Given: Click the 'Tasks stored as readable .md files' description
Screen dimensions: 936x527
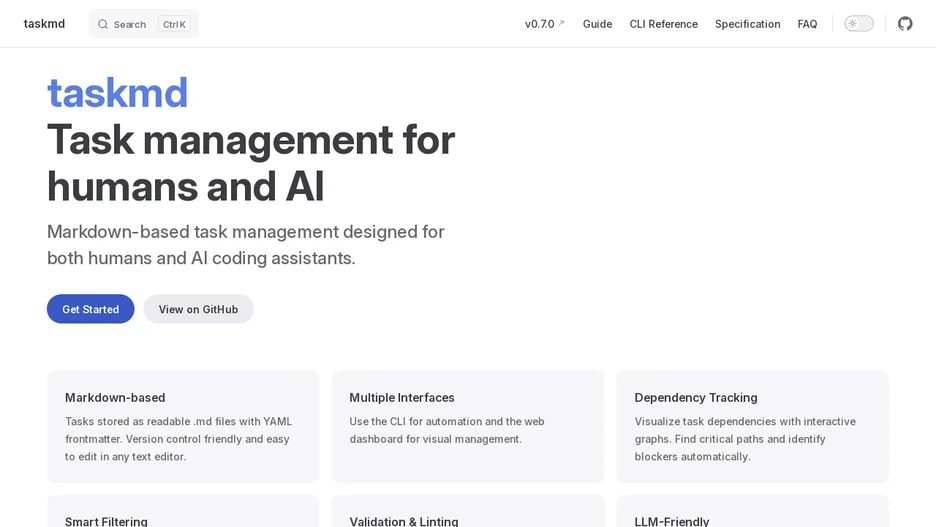Looking at the screenshot, I should pos(178,439).
